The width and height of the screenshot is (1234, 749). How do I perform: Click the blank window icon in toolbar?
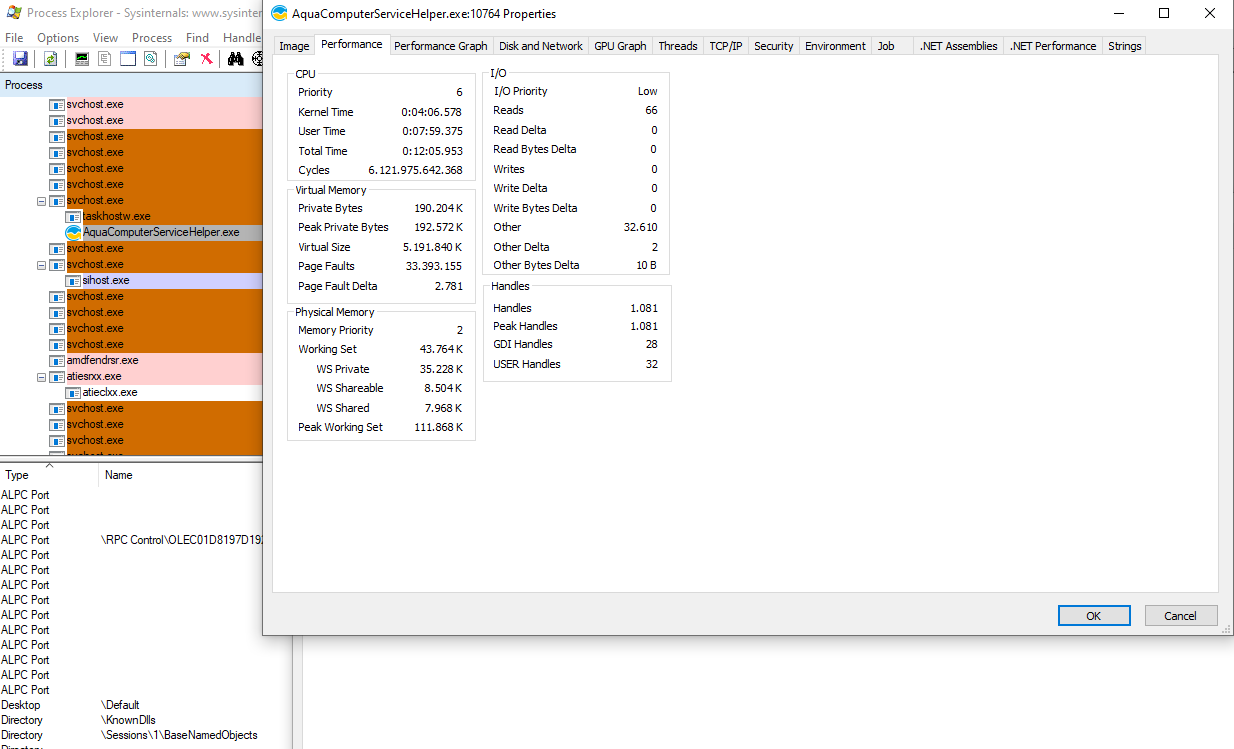click(x=128, y=59)
